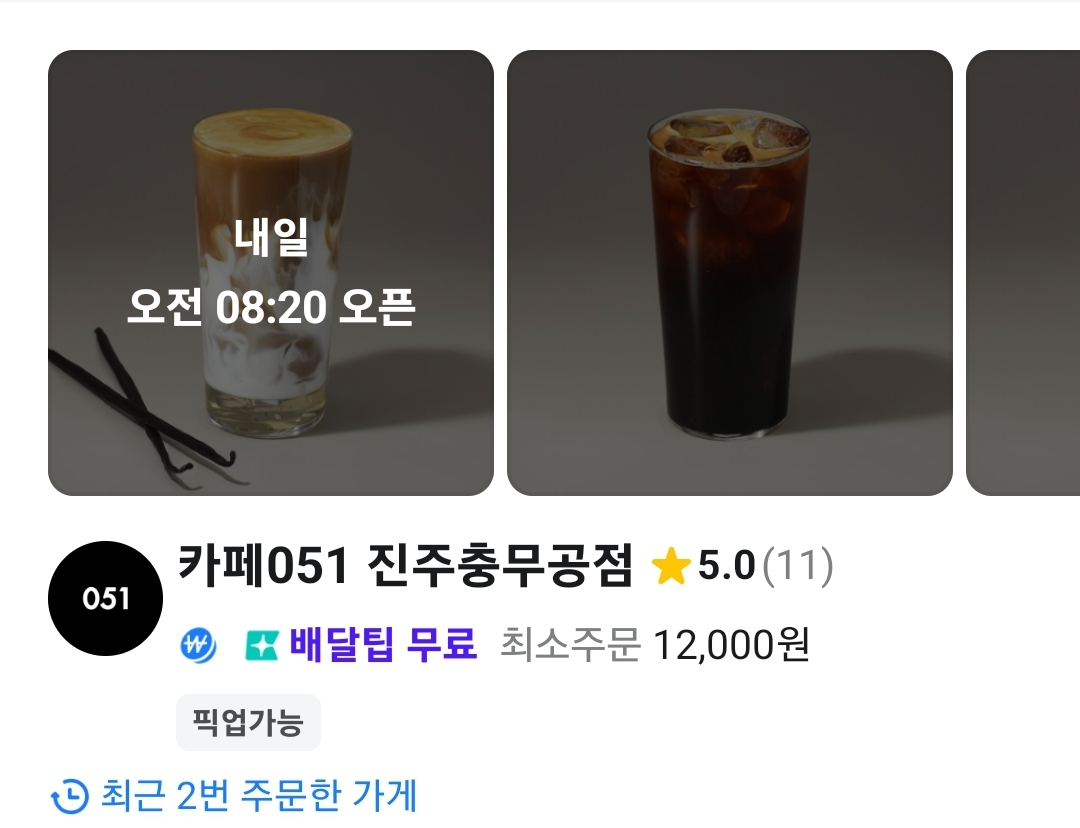Screen dimensions: 1080x828
Task: Tap the 내일 label on the latte photo
Action: point(271,238)
